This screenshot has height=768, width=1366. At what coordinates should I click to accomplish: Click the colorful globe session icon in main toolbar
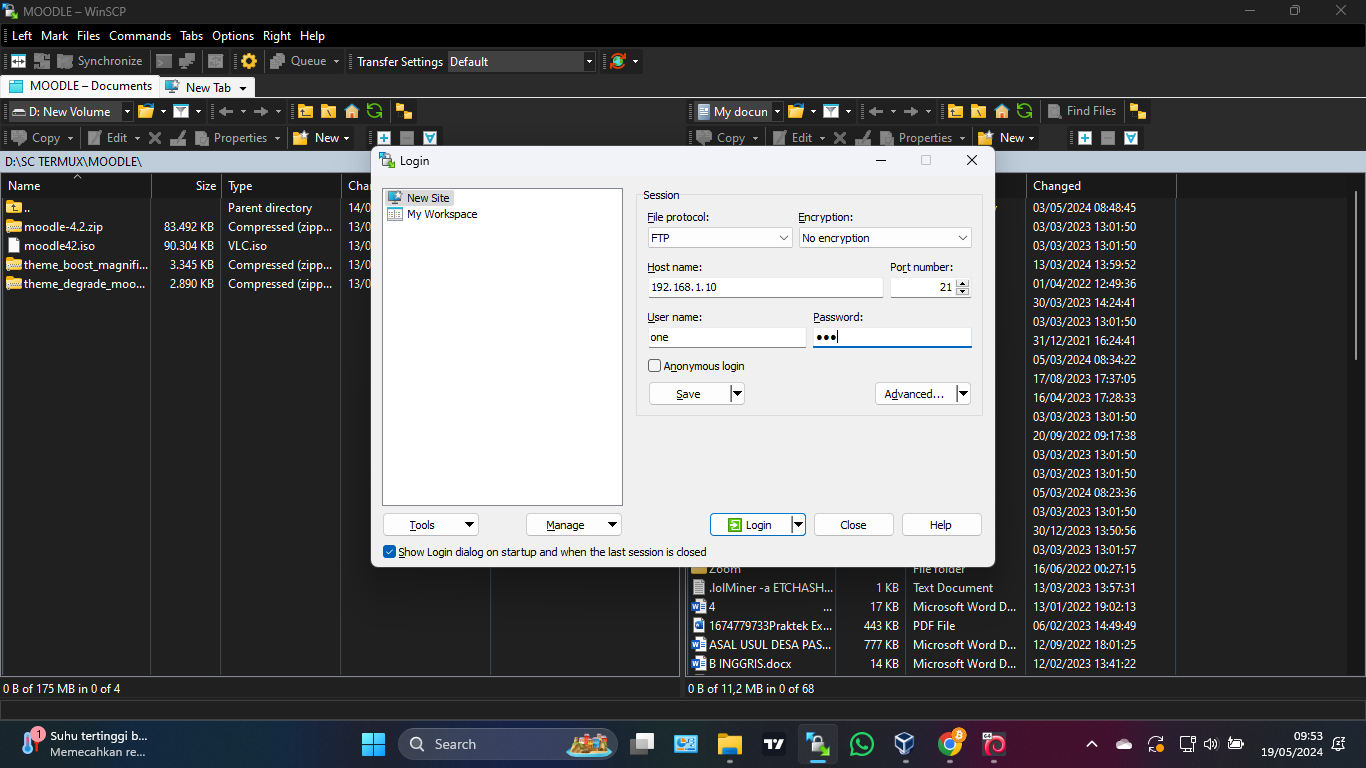(x=618, y=61)
